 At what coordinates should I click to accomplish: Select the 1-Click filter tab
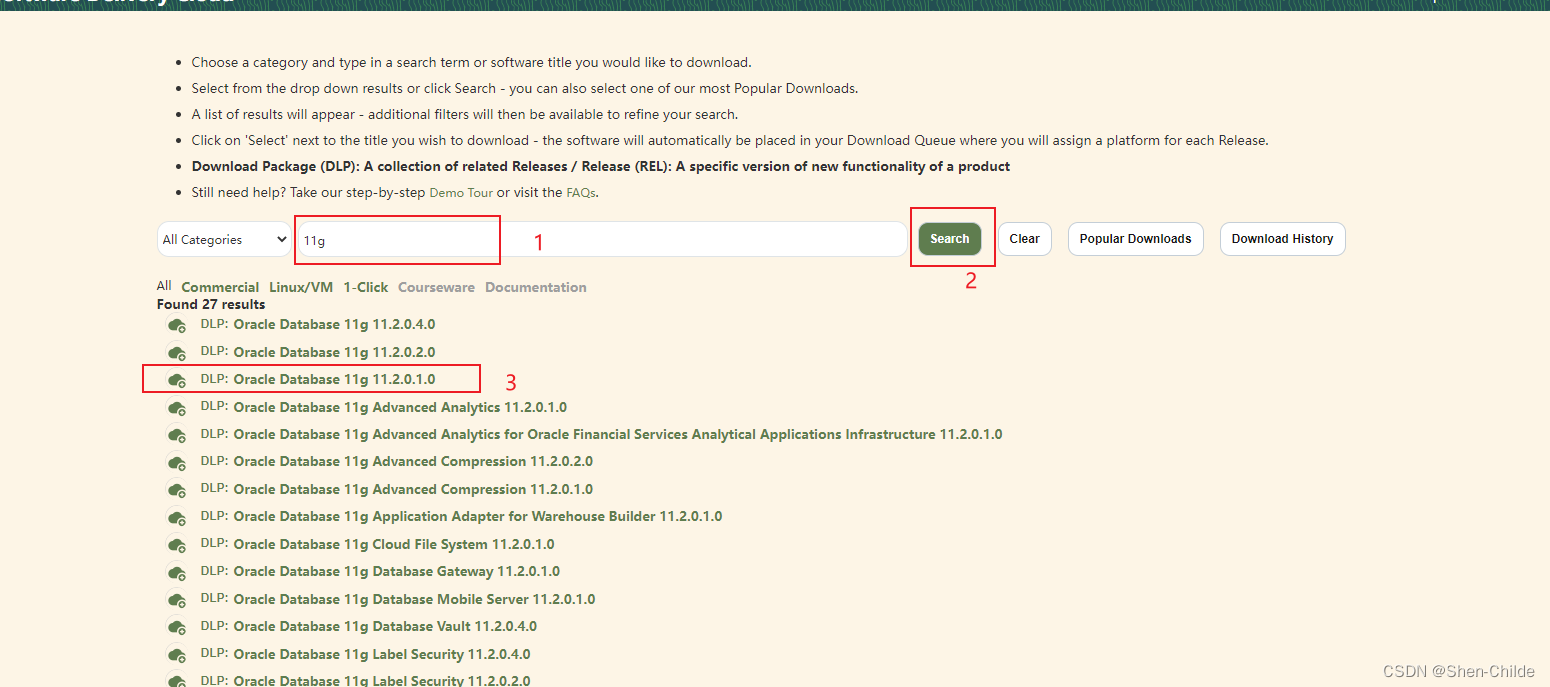pos(366,287)
